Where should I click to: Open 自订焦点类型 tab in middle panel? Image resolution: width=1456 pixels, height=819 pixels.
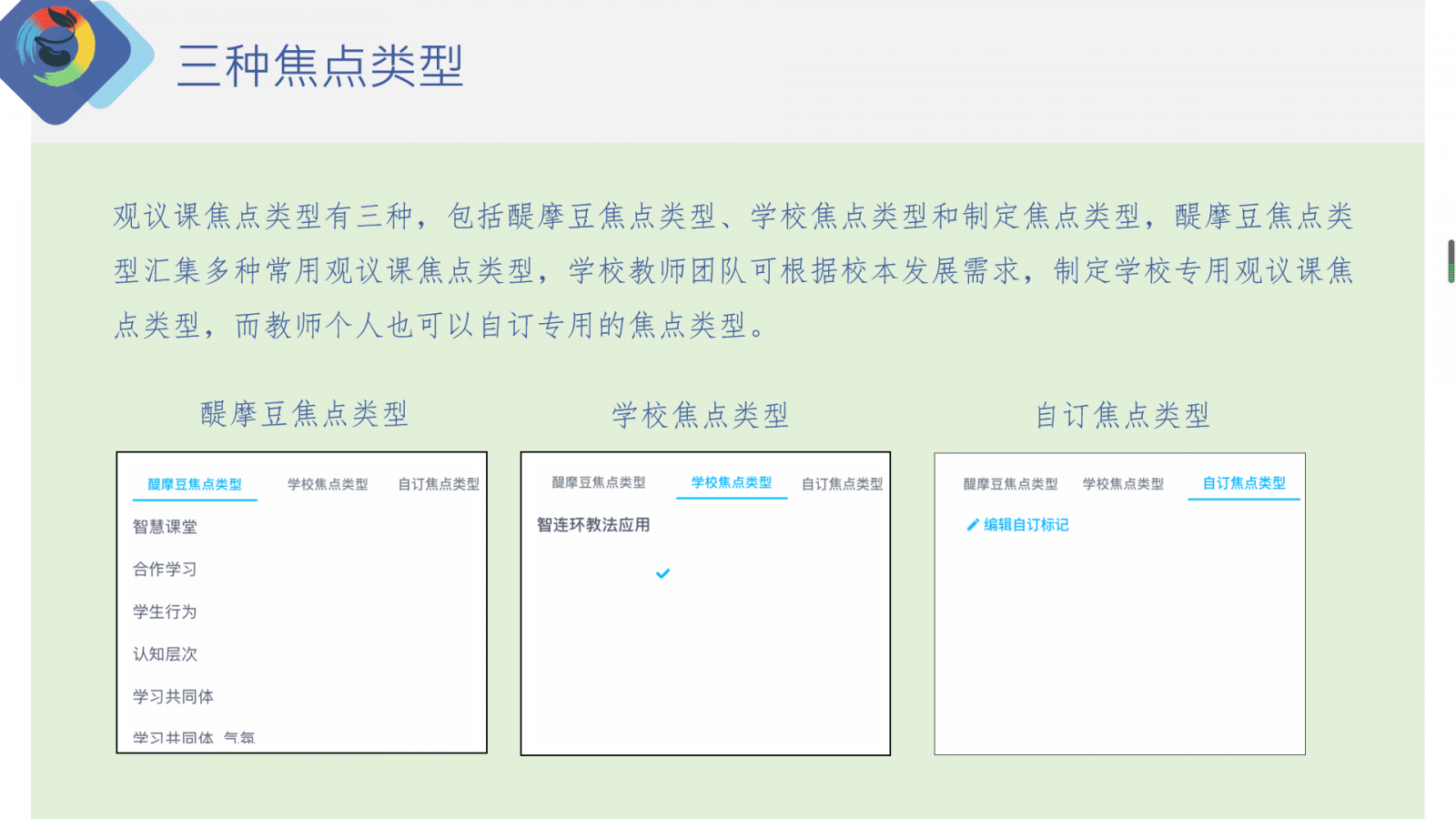pos(842,484)
